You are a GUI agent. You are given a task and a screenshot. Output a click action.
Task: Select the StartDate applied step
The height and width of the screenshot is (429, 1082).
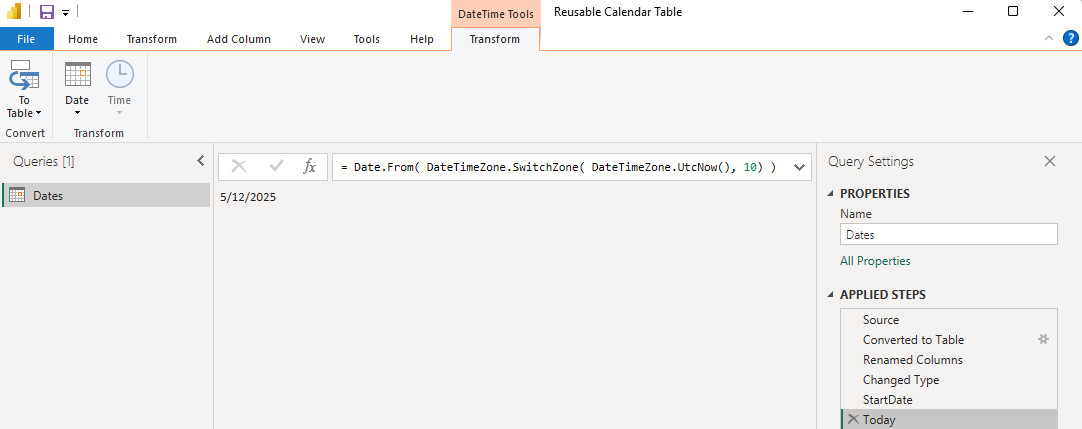887,400
